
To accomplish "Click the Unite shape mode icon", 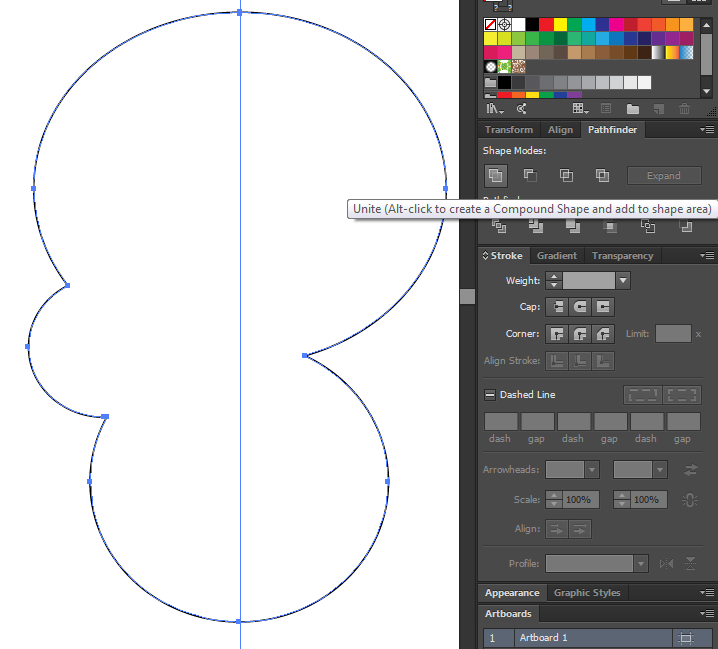I will pyautogui.click(x=495, y=176).
